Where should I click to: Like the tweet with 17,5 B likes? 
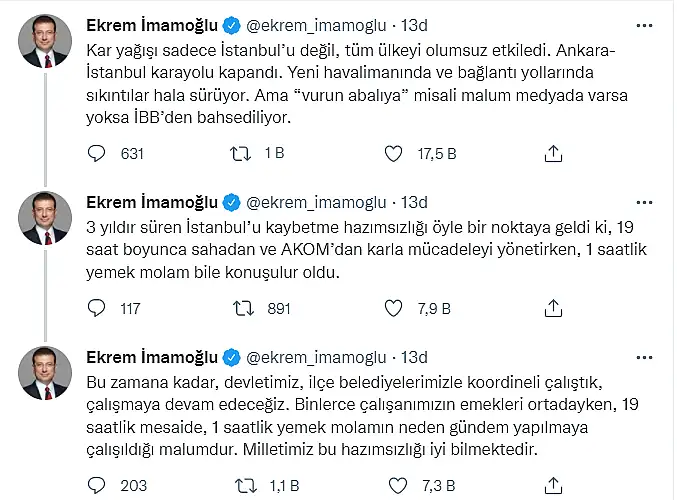pyautogui.click(x=393, y=154)
